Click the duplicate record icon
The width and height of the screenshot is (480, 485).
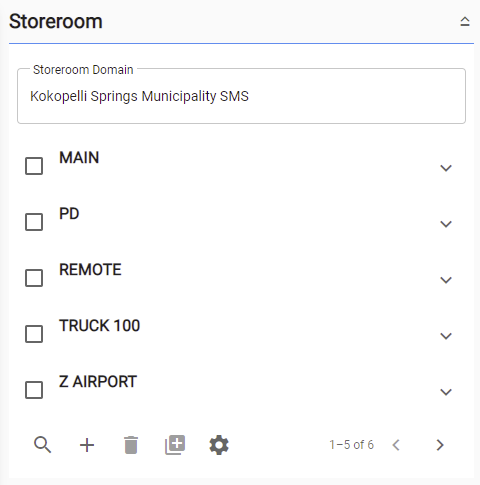tap(175, 445)
